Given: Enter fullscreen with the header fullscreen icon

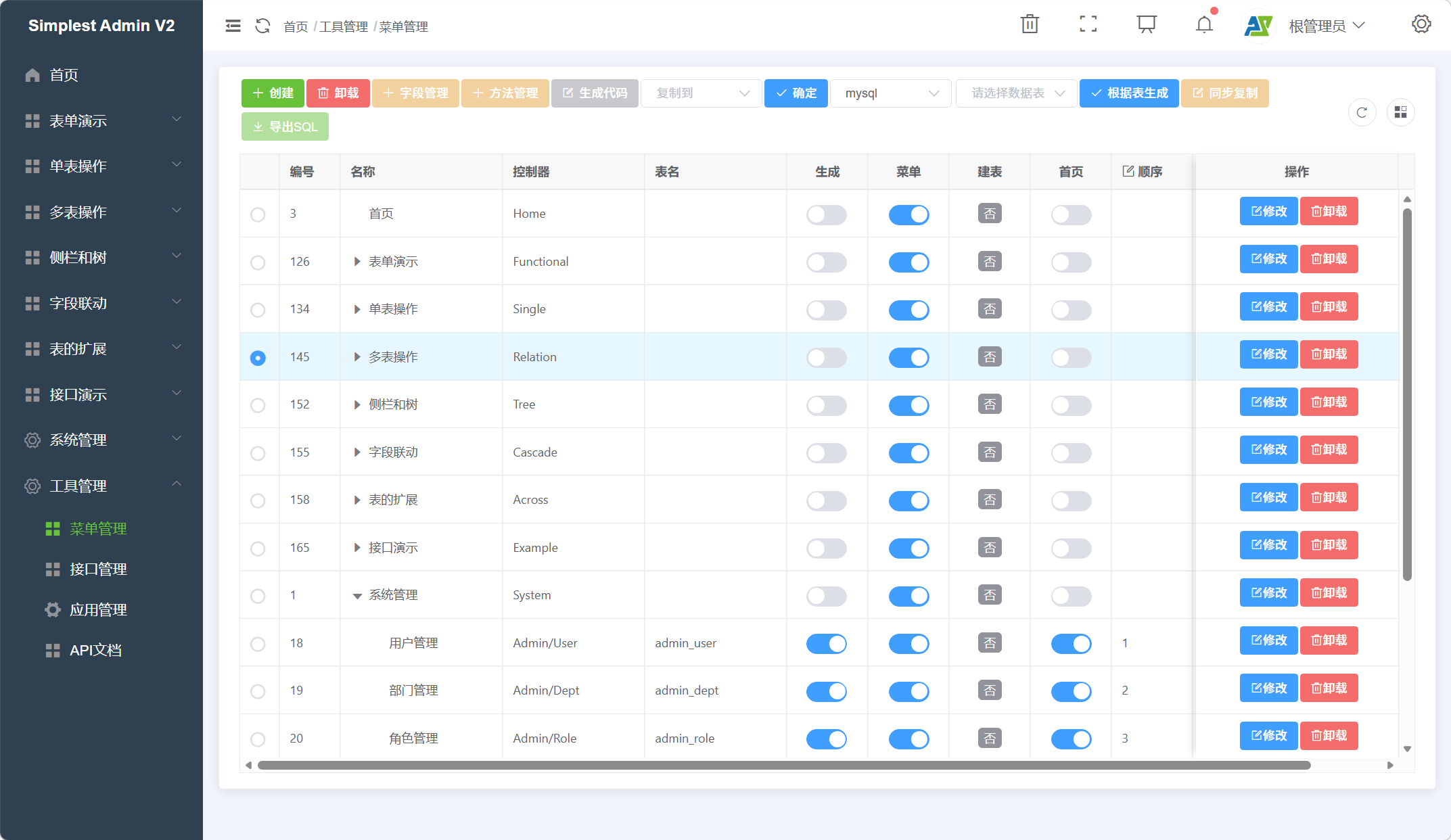Looking at the screenshot, I should (1088, 24).
